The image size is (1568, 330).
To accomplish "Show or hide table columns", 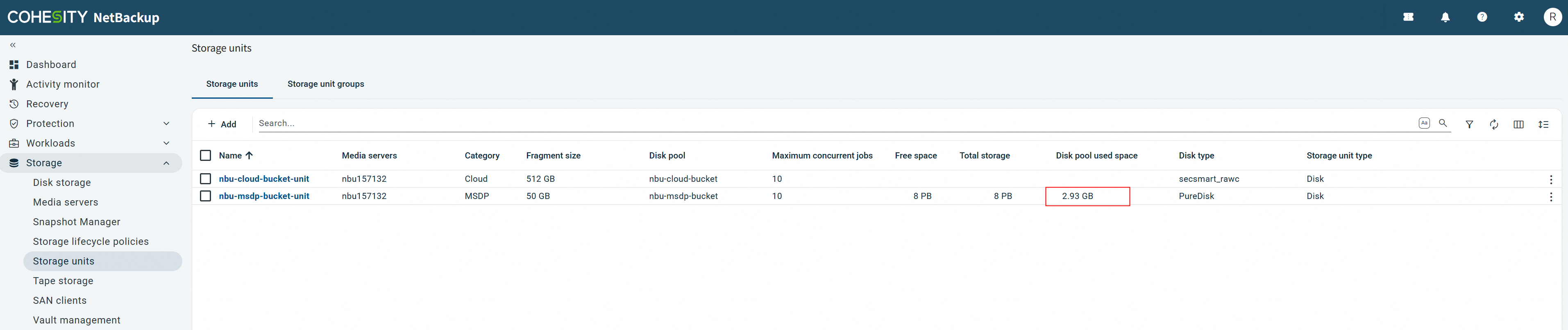I will click(1519, 124).
